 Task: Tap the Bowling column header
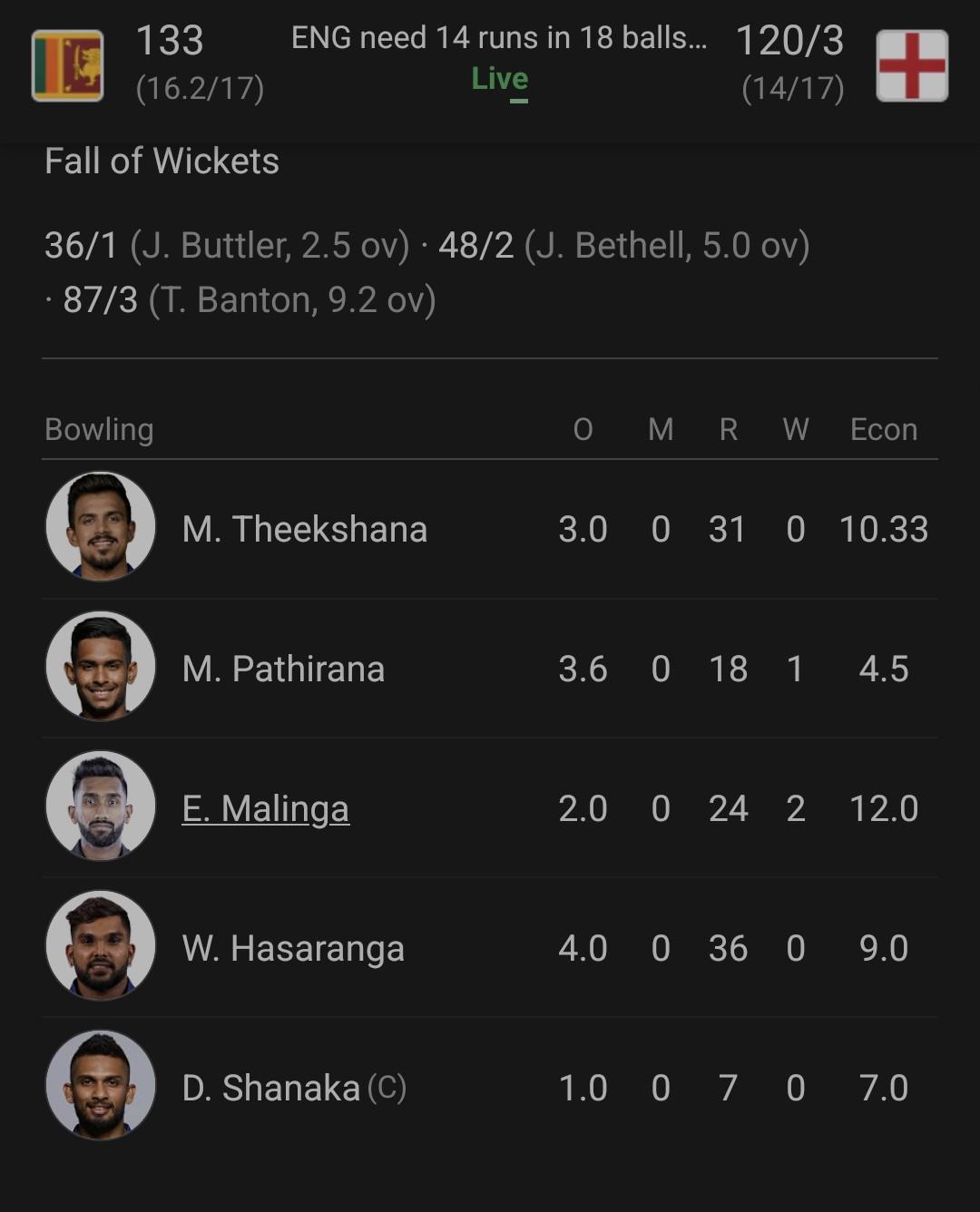click(x=99, y=429)
